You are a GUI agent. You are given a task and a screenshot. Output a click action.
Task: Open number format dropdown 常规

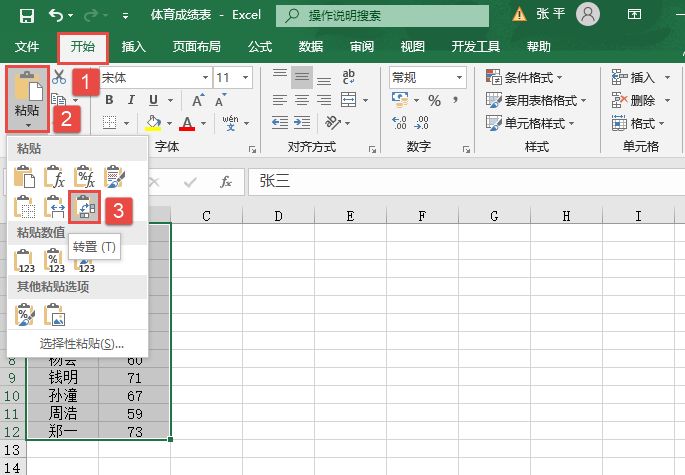[459, 78]
